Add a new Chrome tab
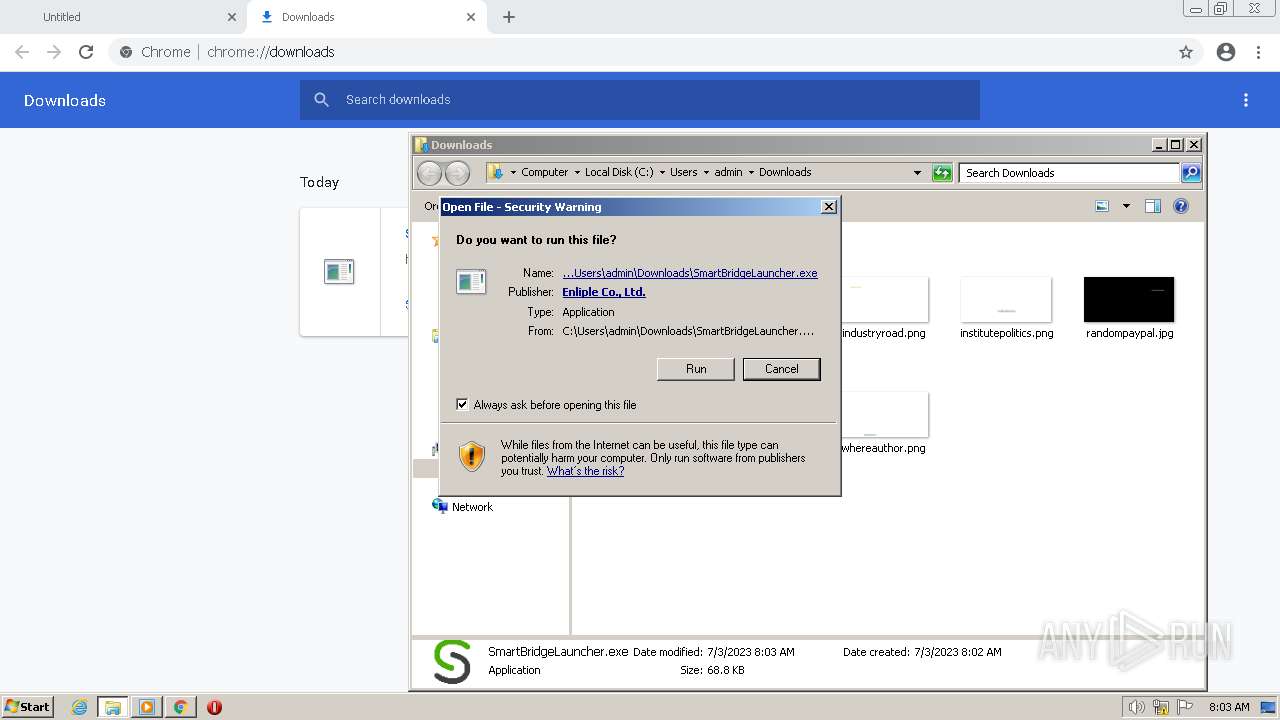 pyautogui.click(x=509, y=17)
